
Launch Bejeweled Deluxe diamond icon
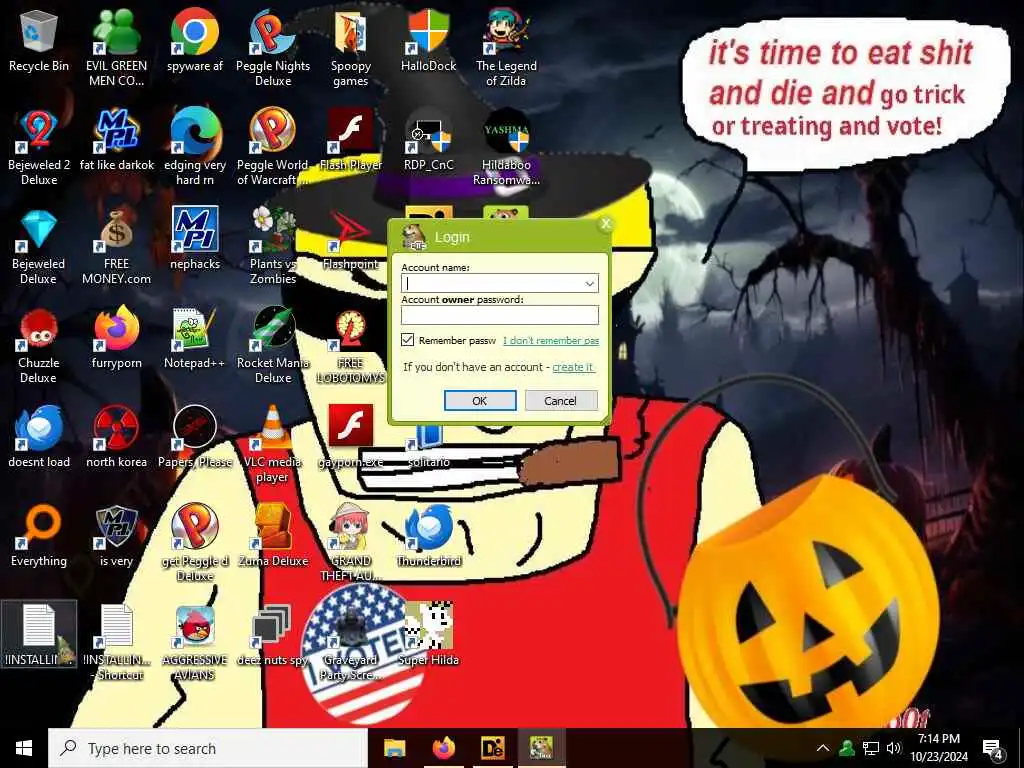coord(39,247)
